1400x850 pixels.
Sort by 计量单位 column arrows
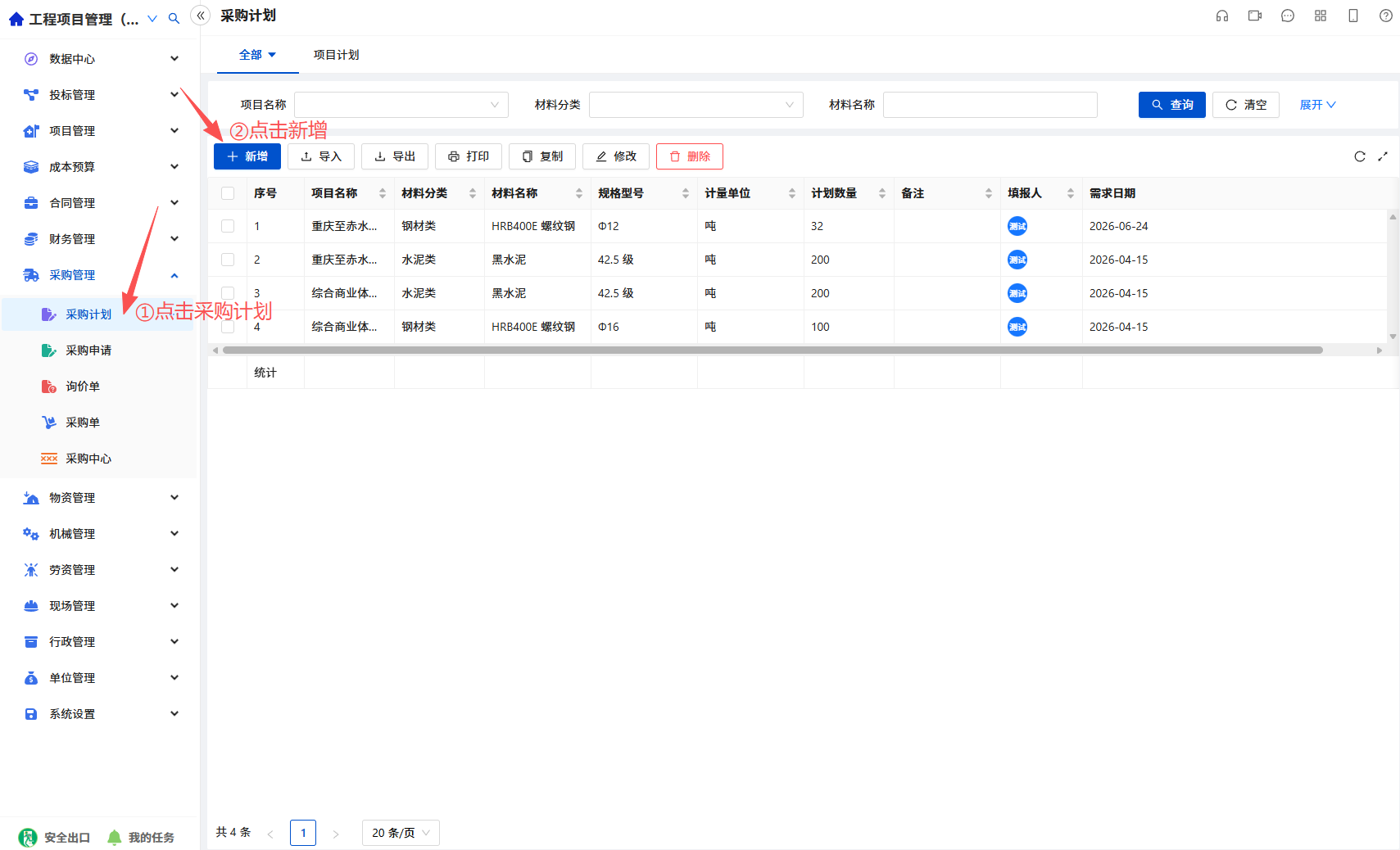[792, 193]
